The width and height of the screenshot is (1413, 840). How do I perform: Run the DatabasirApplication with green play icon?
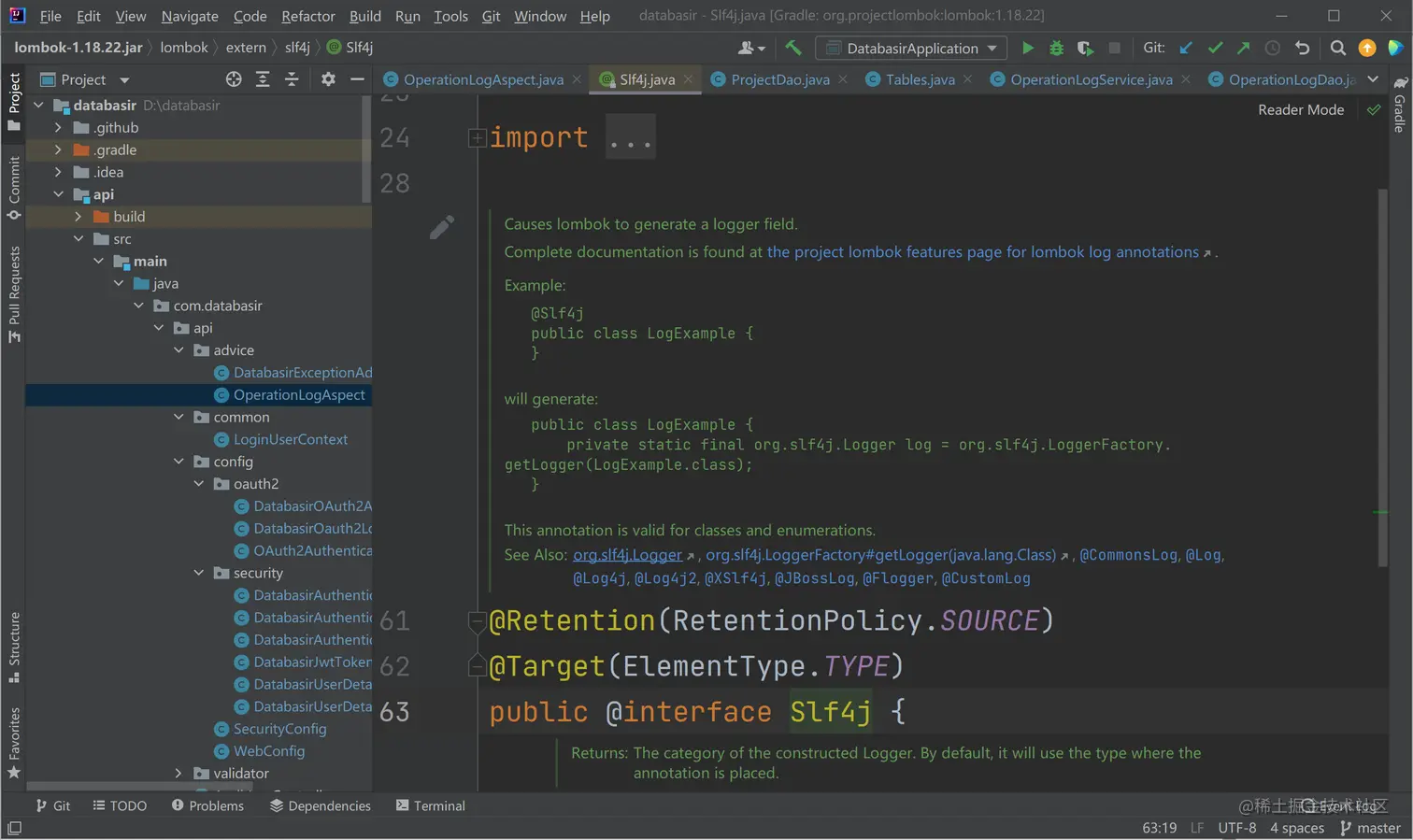point(1027,48)
